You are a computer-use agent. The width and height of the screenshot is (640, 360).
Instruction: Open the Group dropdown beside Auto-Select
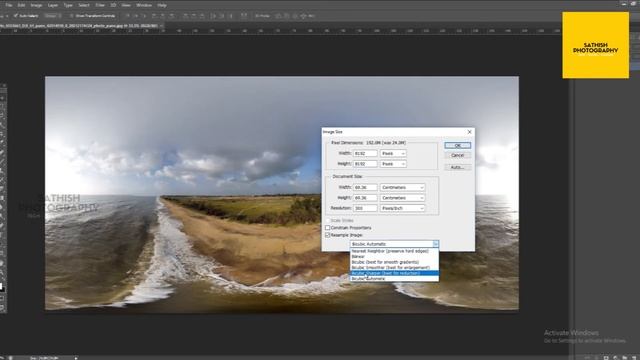(x=53, y=16)
